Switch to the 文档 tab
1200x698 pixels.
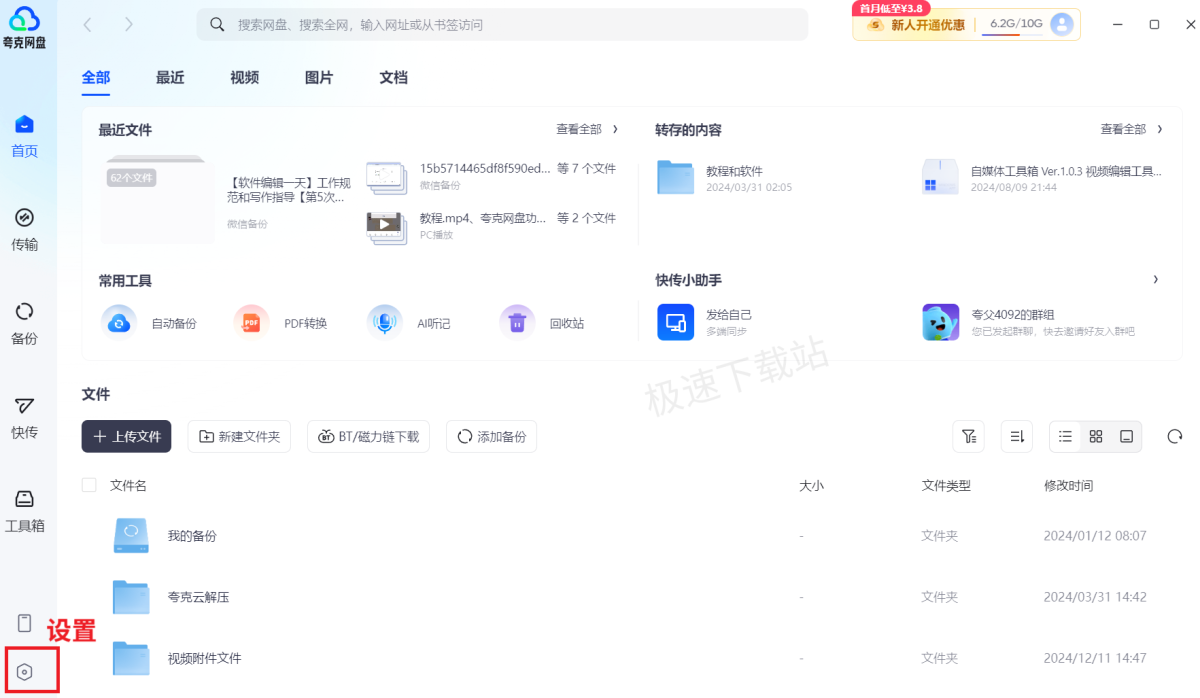(393, 77)
